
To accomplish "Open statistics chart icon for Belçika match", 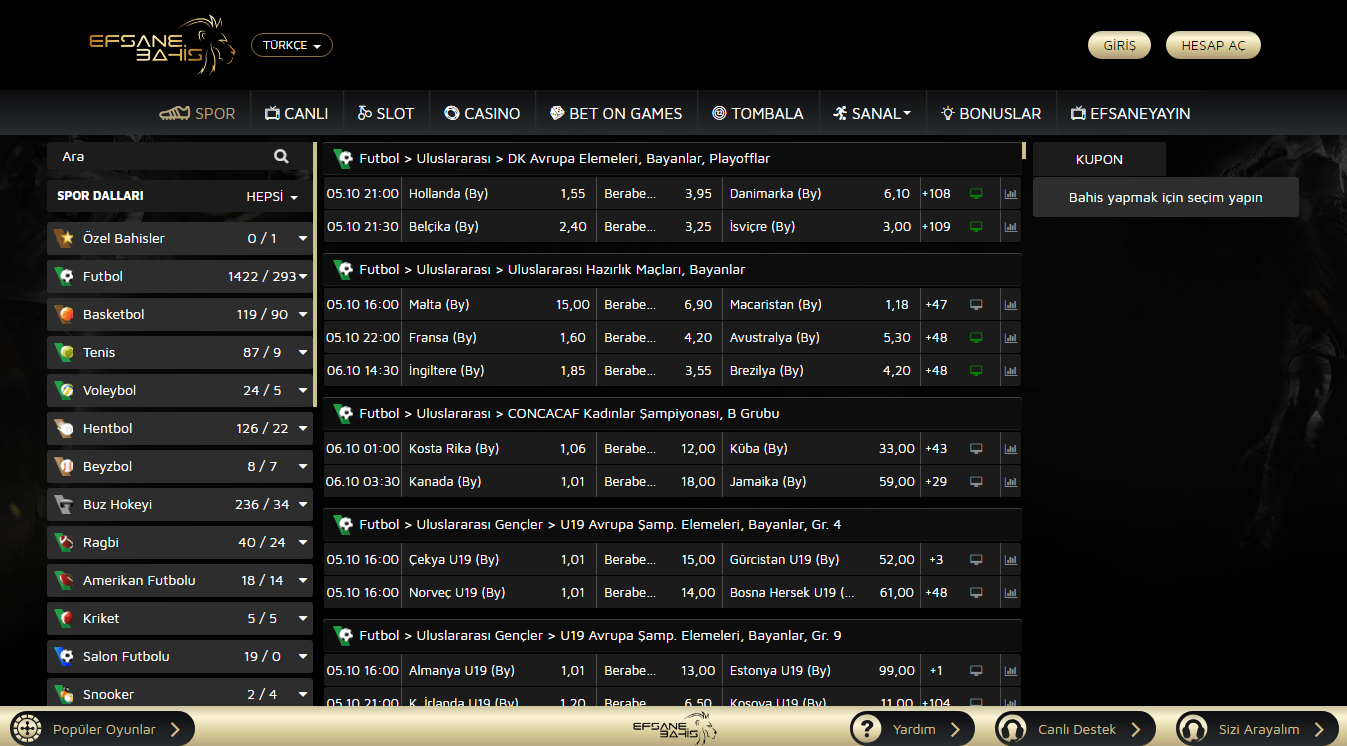I will point(1010,227).
